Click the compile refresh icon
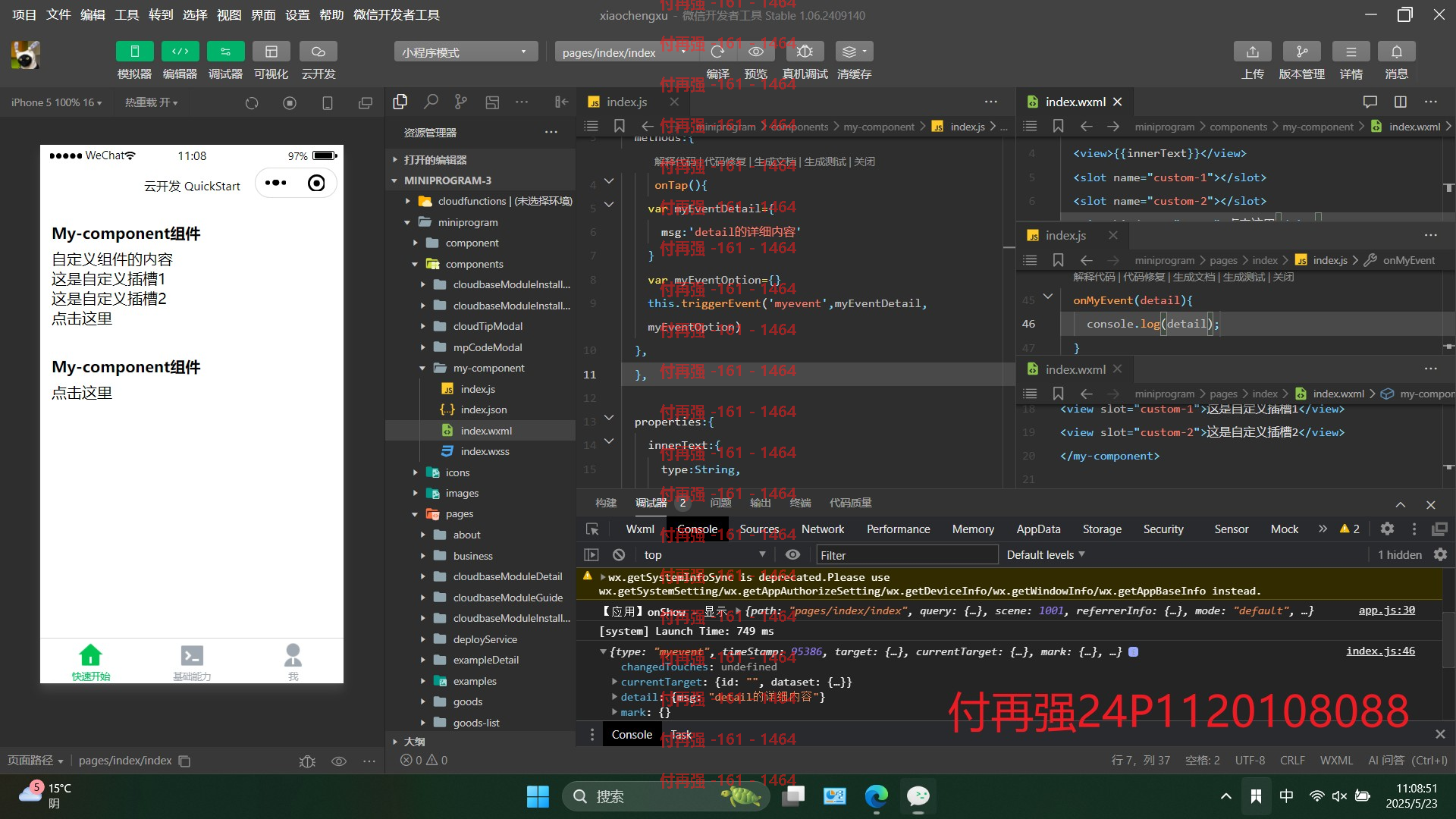Viewport: 1456px width, 819px height. (x=717, y=52)
